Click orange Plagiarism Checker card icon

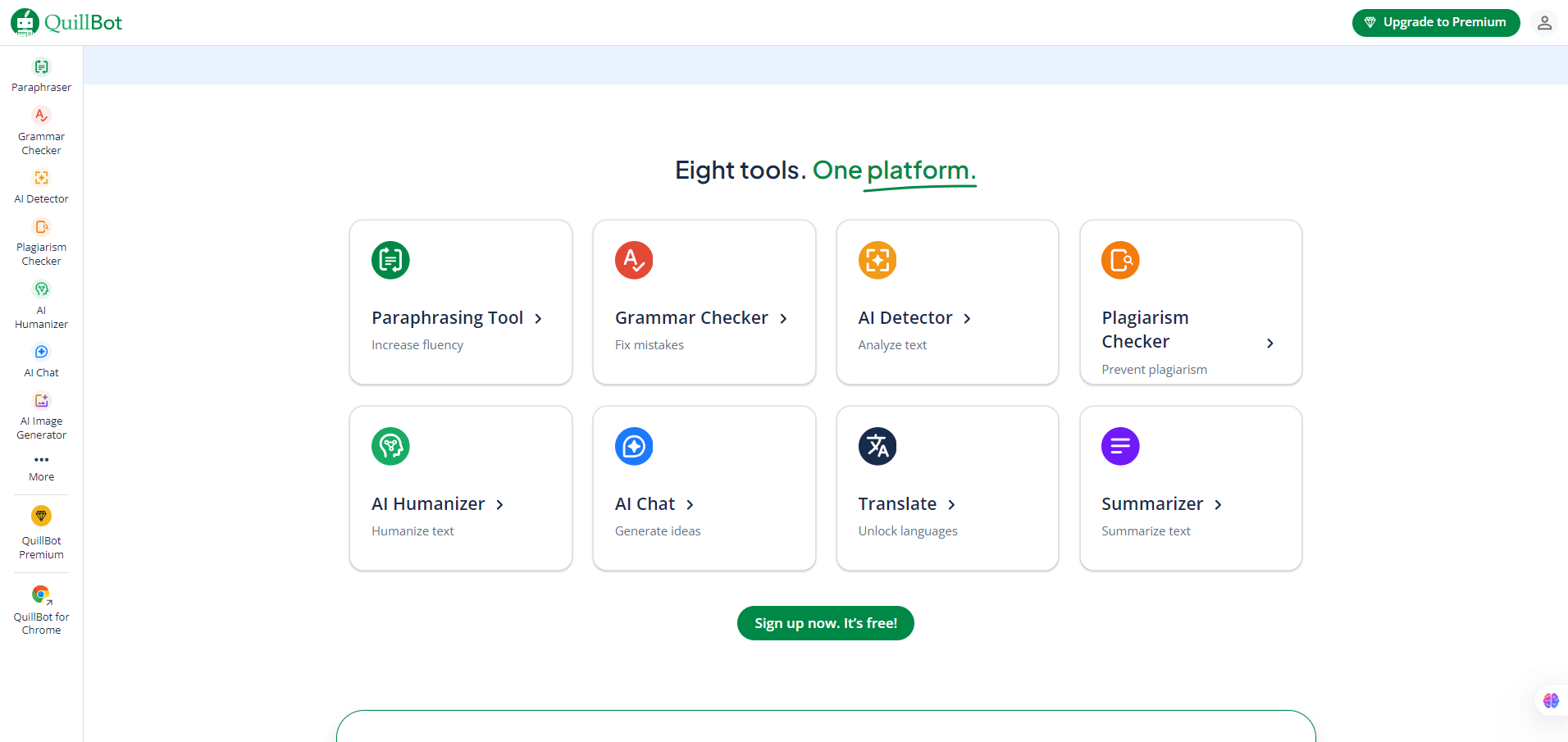click(x=1120, y=260)
